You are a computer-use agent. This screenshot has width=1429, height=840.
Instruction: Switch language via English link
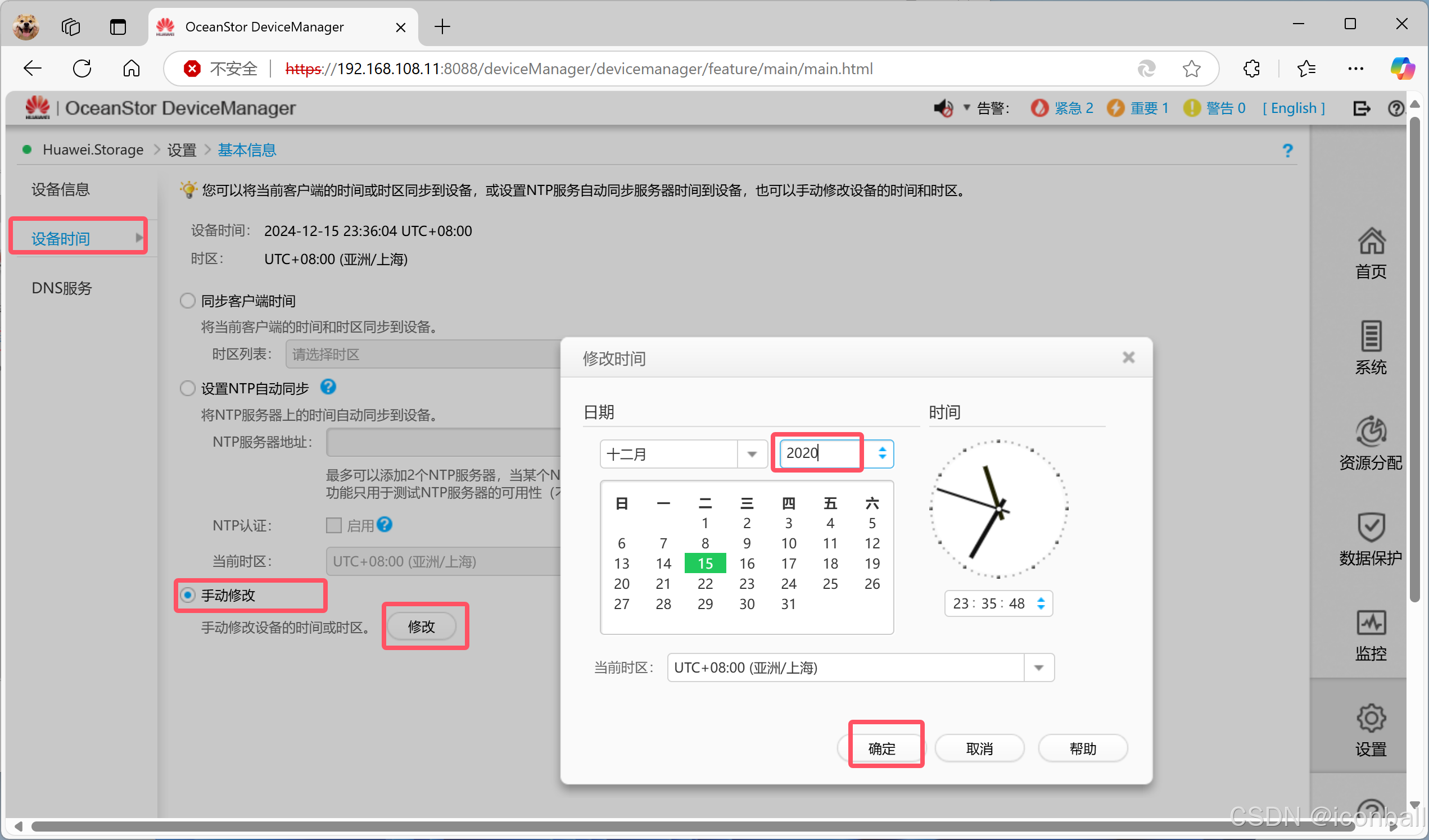pyautogui.click(x=1293, y=108)
